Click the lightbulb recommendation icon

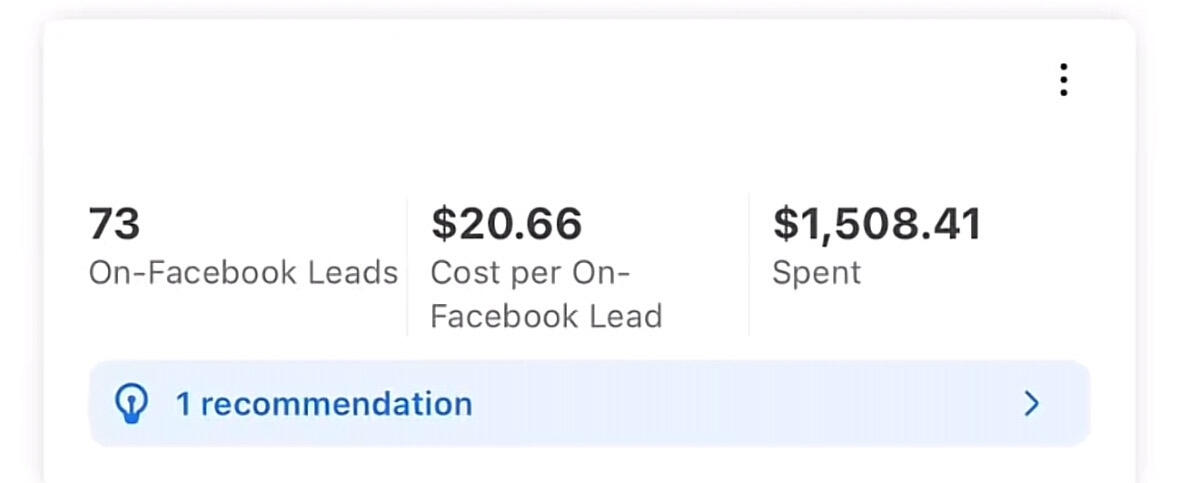(x=133, y=404)
